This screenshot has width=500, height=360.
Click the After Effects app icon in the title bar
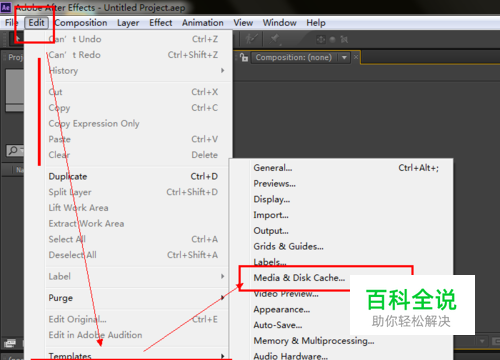(6, 7)
